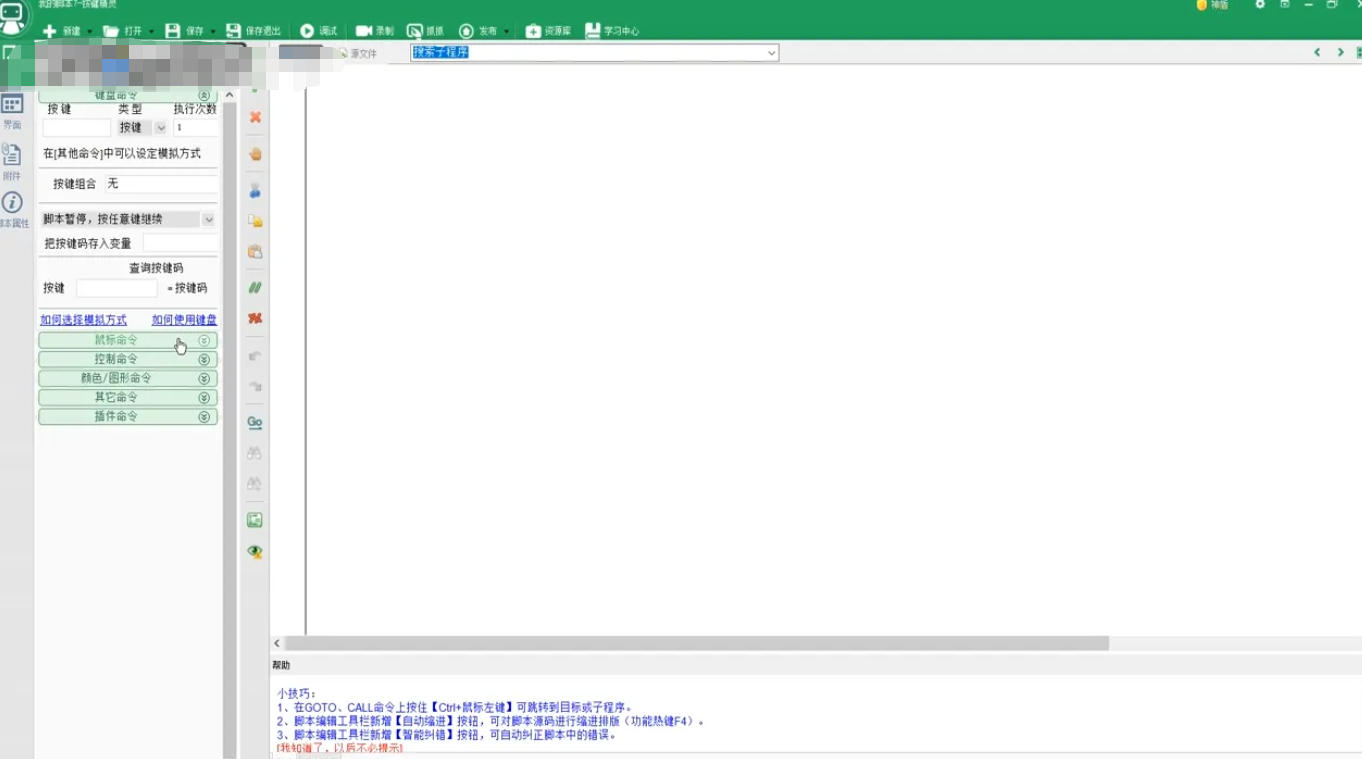
Task: Click the 调试 (debug) play icon
Action: click(x=308, y=31)
